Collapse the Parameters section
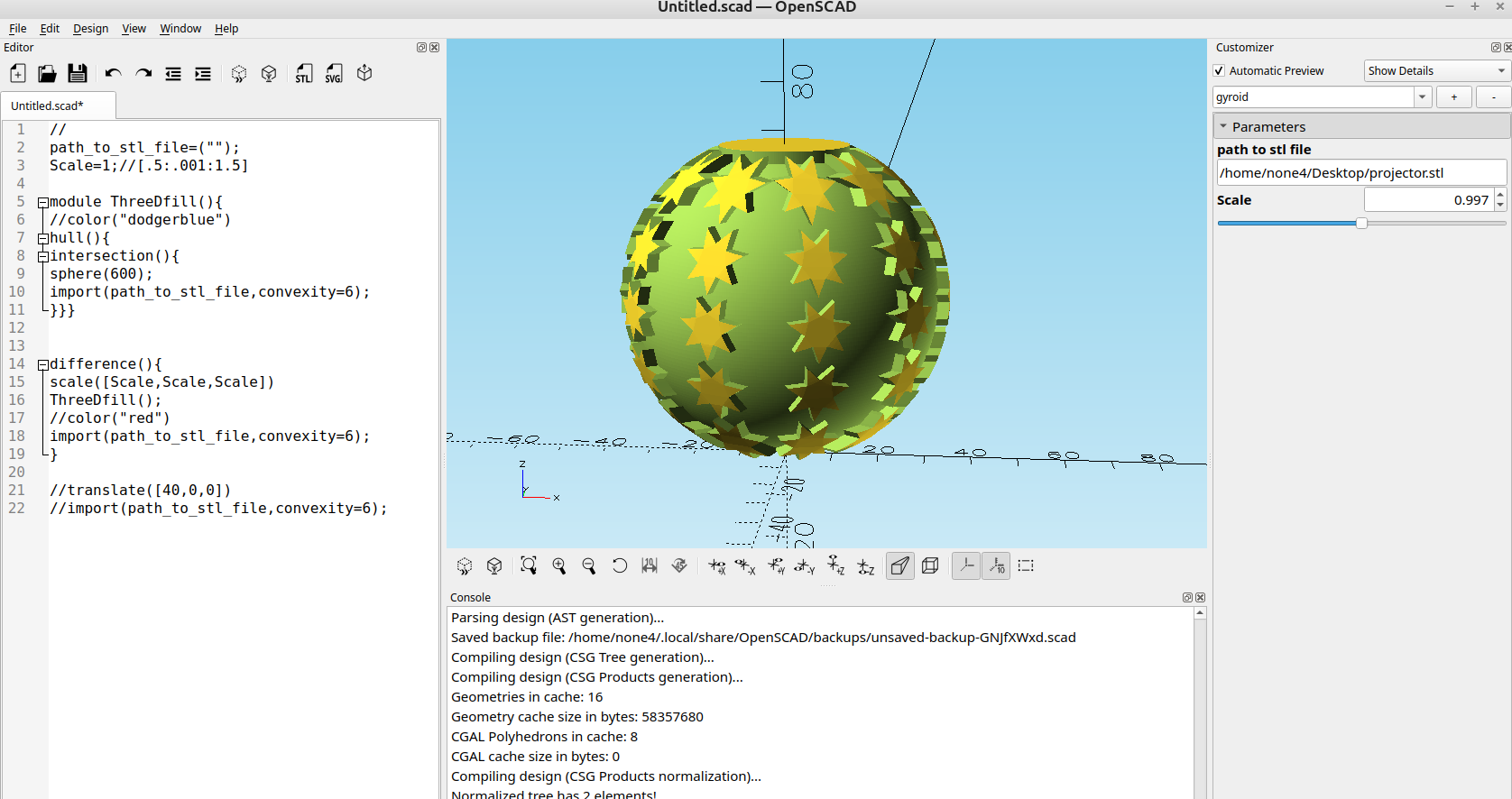 (1223, 127)
